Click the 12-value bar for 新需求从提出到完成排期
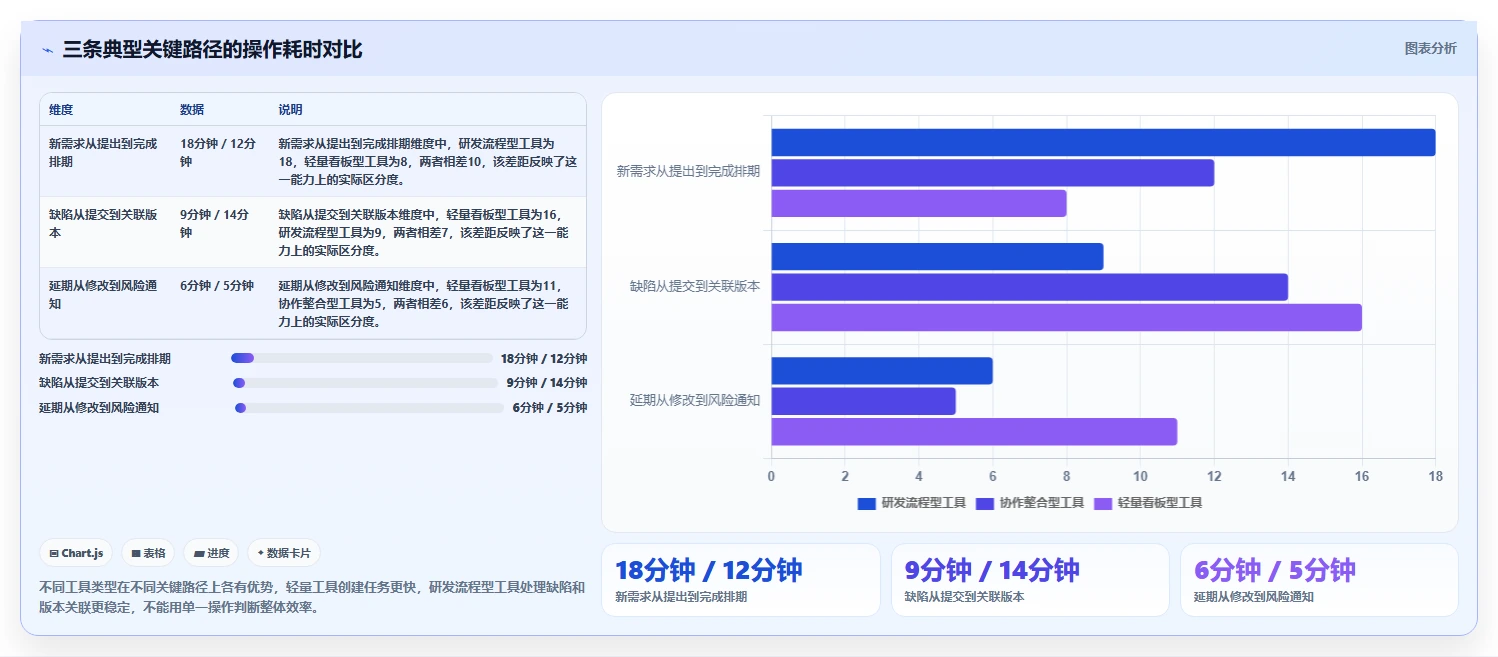The height and width of the screenshot is (657, 1498). click(x=992, y=173)
